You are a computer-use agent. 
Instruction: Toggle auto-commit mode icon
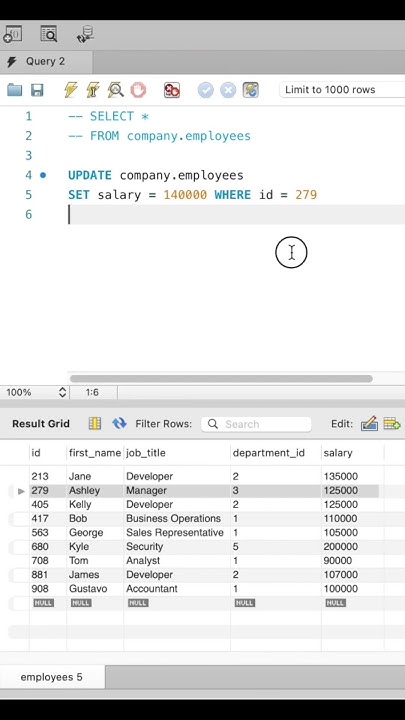(x=251, y=90)
